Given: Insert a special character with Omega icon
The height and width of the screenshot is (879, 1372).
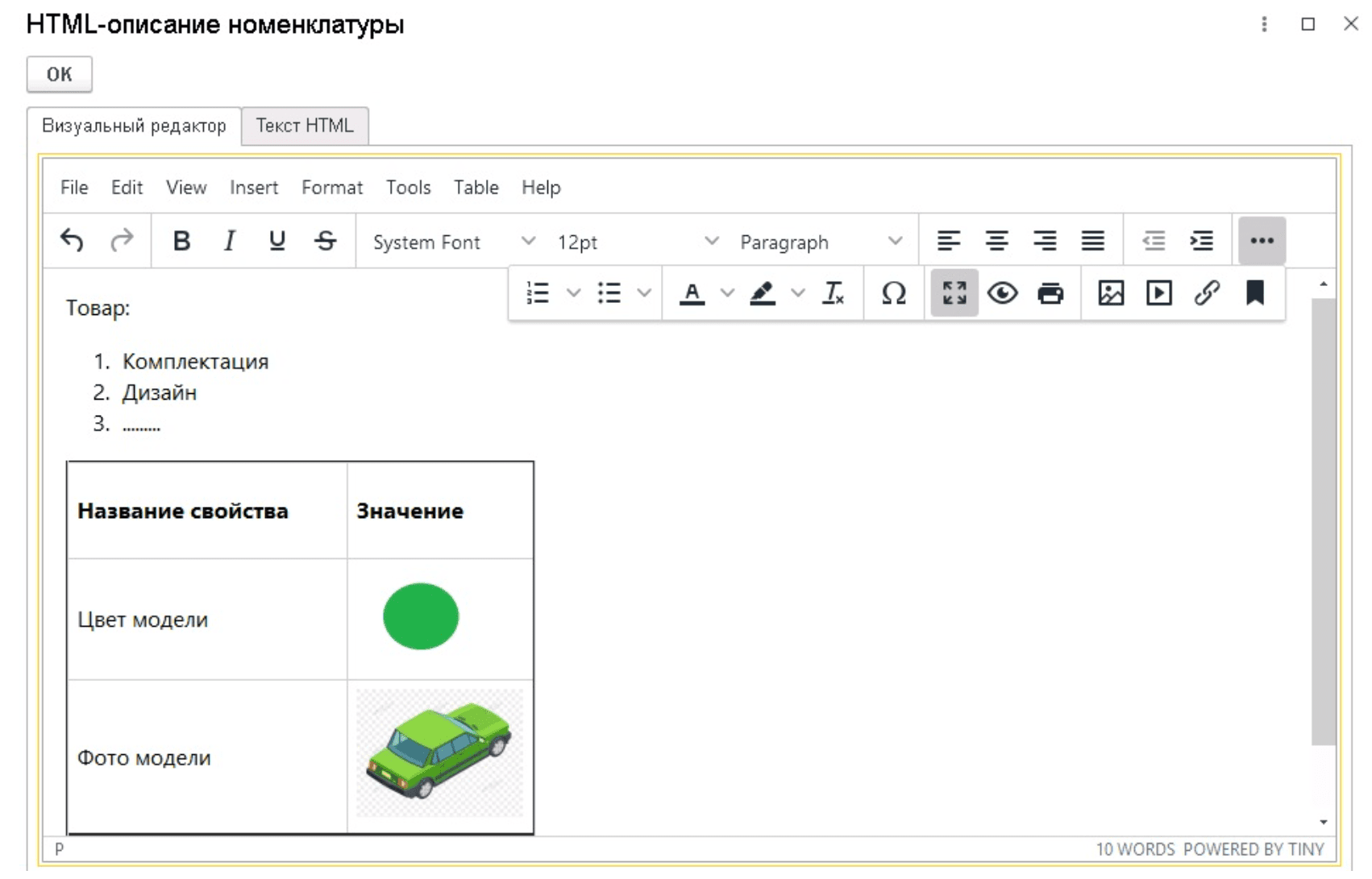Looking at the screenshot, I should point(893,293).
